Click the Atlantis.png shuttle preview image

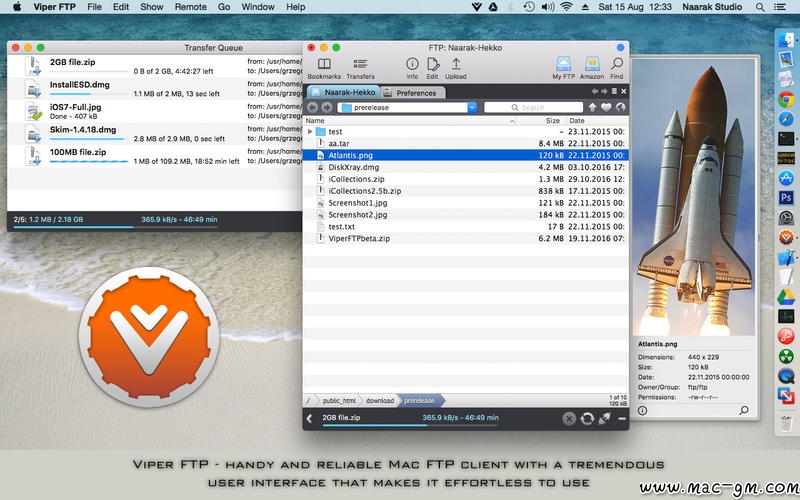click(694, 197)
